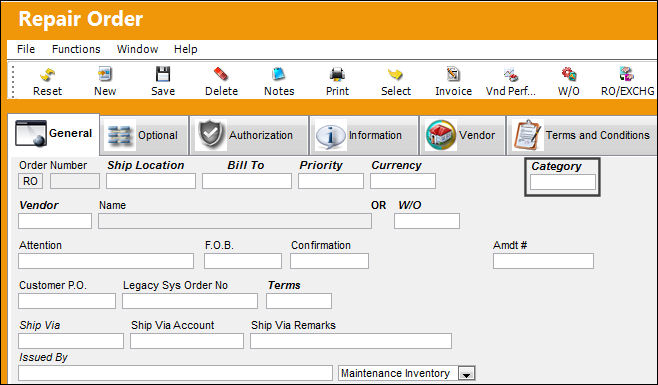Expand the Maintenance Inventory dropdown
The height and width of the screenshot is (385, 658).
(x=466, y=373)
